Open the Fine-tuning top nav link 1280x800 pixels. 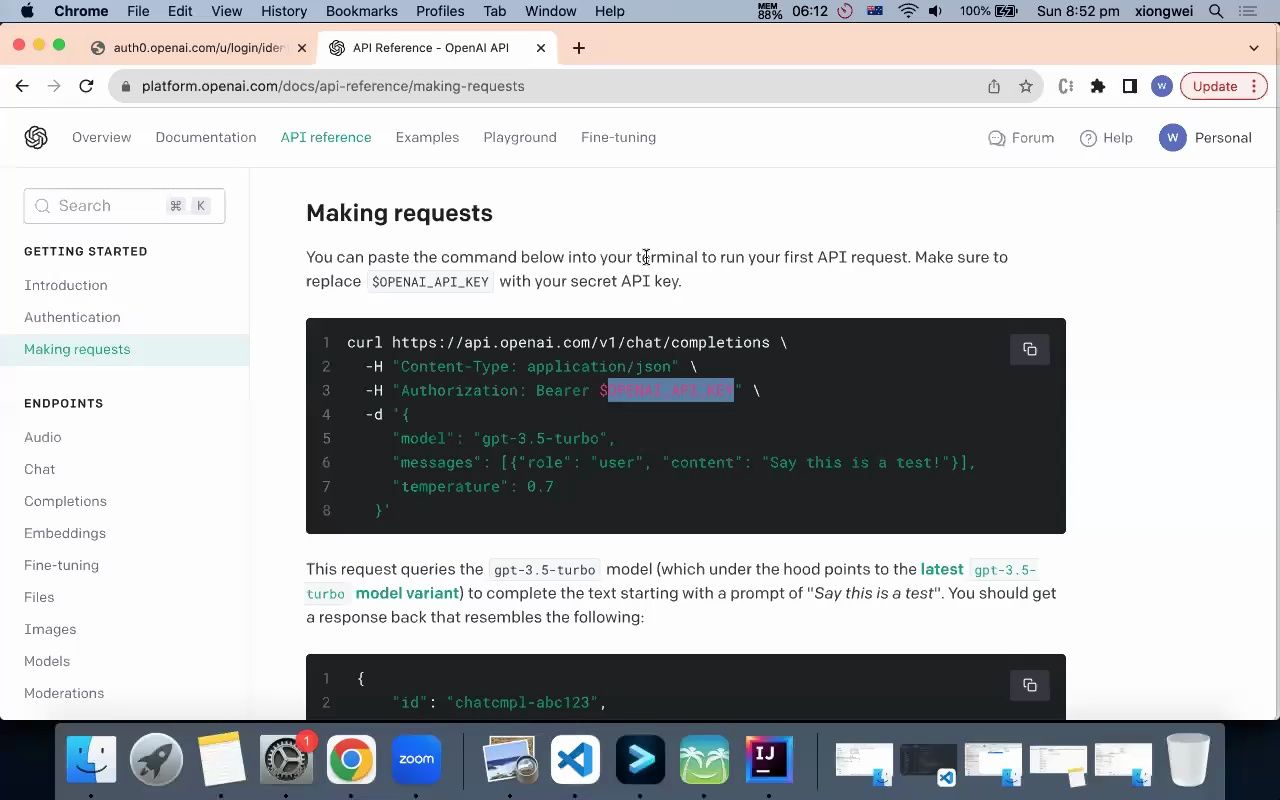pyautogui.click(x=618, y=137)
